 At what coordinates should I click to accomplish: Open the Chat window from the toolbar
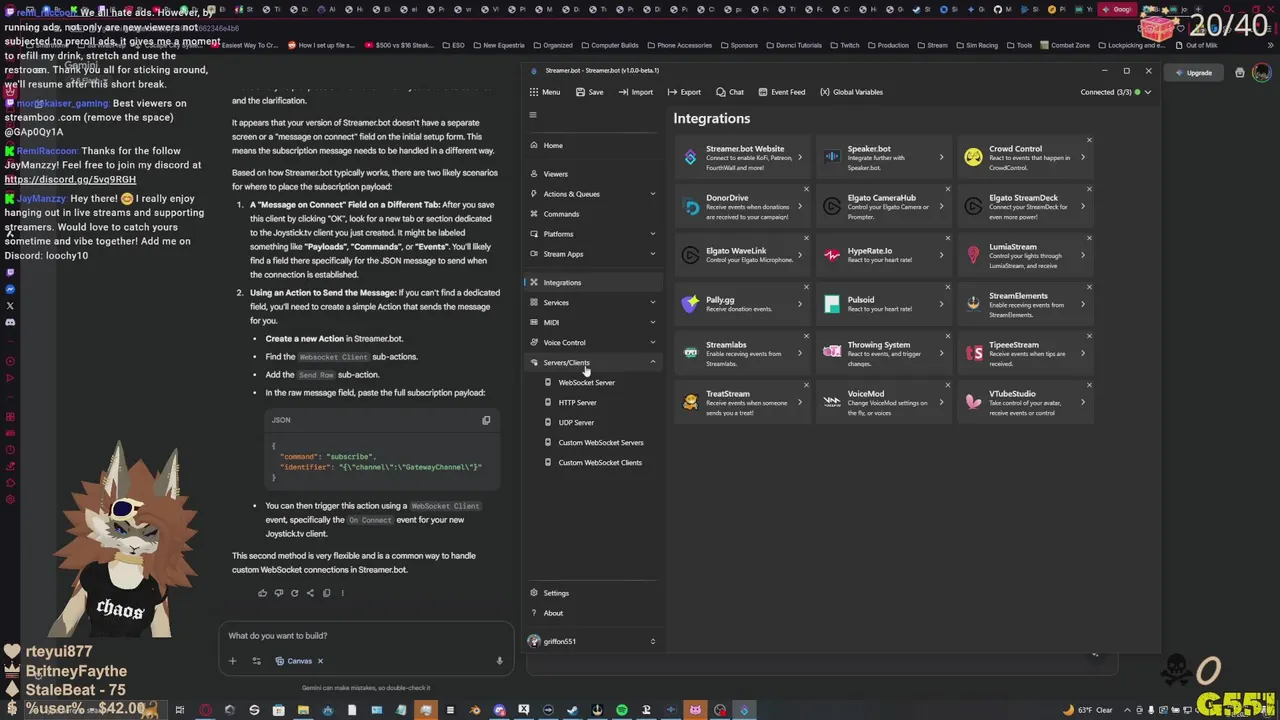pyautogui.click(x=729, y=92)
